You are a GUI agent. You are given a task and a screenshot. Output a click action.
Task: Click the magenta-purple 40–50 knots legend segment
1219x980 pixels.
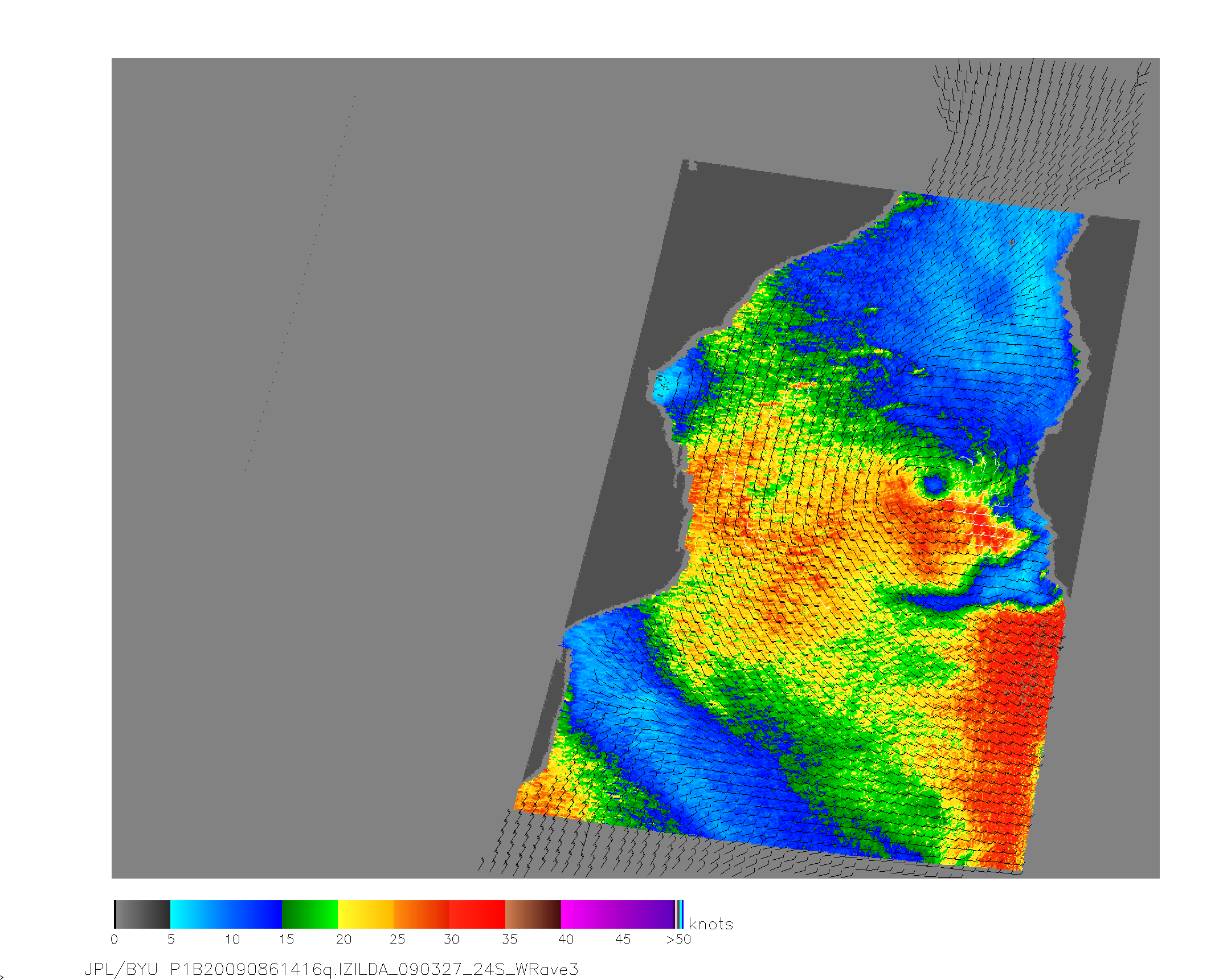click(617, 914)
